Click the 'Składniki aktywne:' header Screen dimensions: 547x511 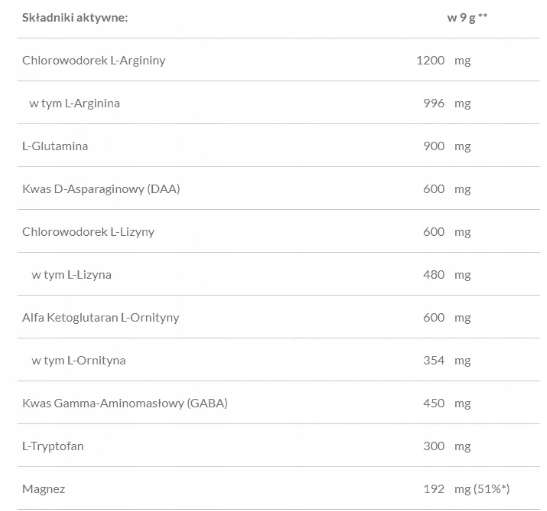pos(75,17)
